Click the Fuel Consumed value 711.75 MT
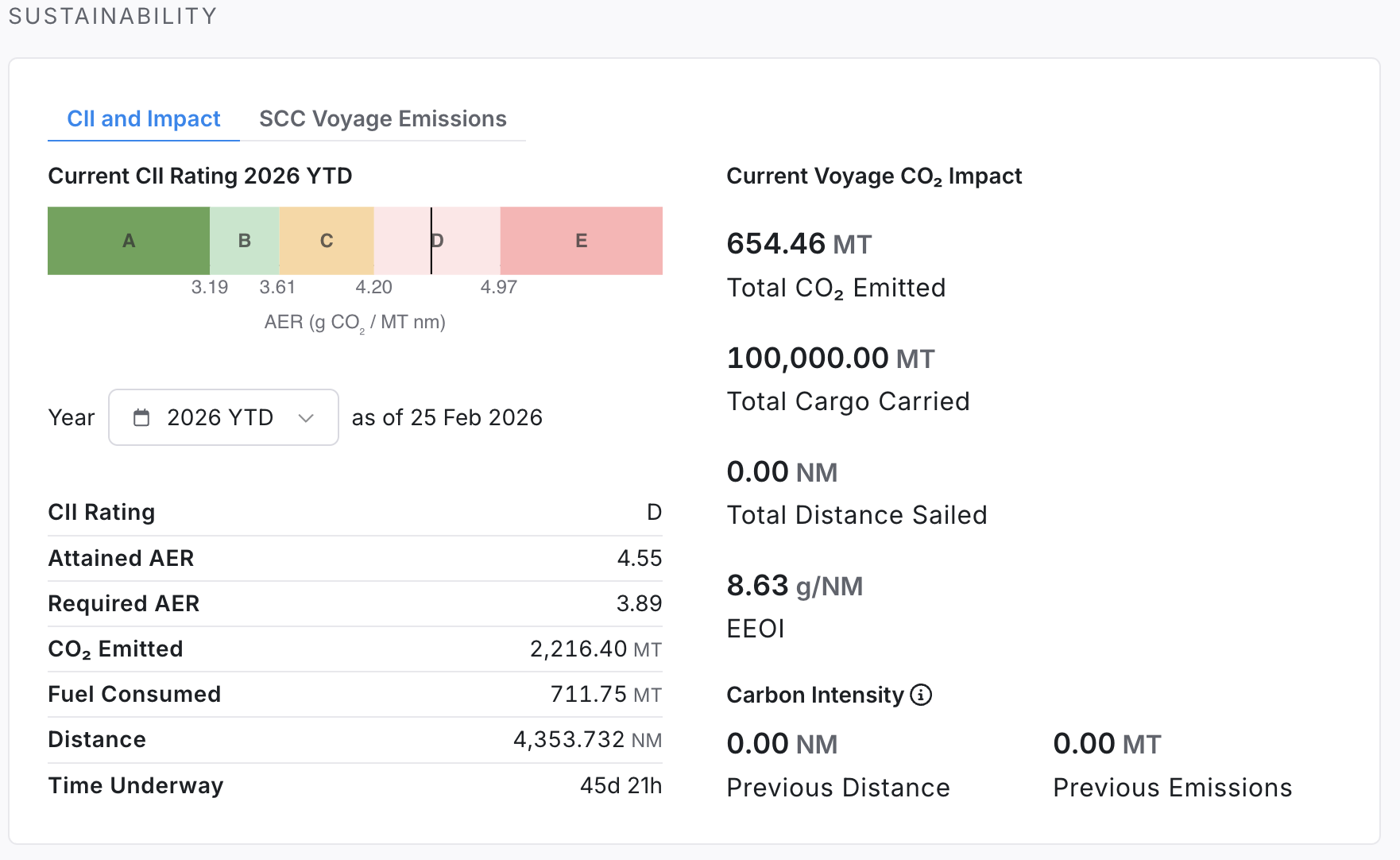 coord(605,694)
